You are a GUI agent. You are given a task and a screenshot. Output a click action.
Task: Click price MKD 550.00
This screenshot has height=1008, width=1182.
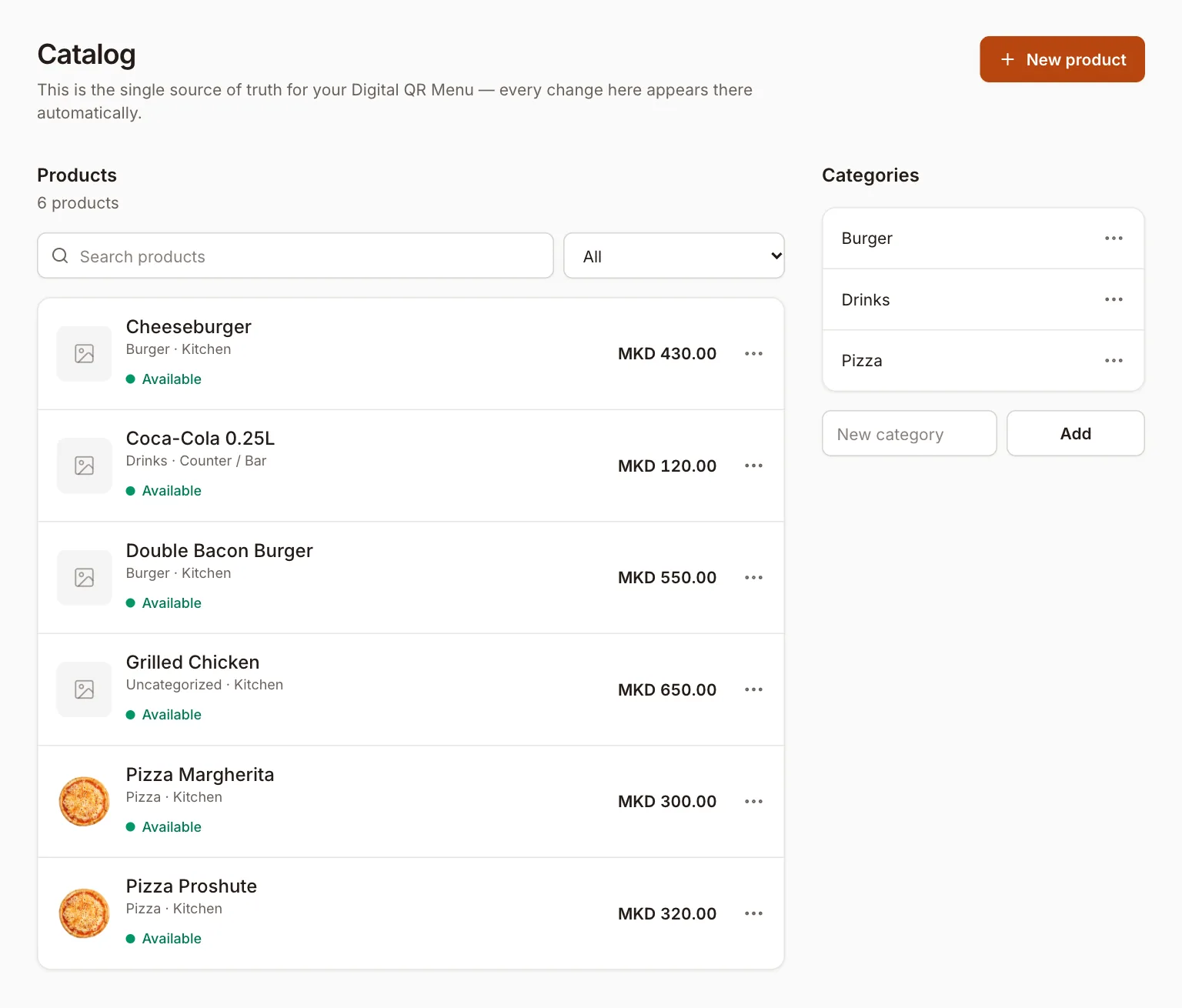(667, 578)
